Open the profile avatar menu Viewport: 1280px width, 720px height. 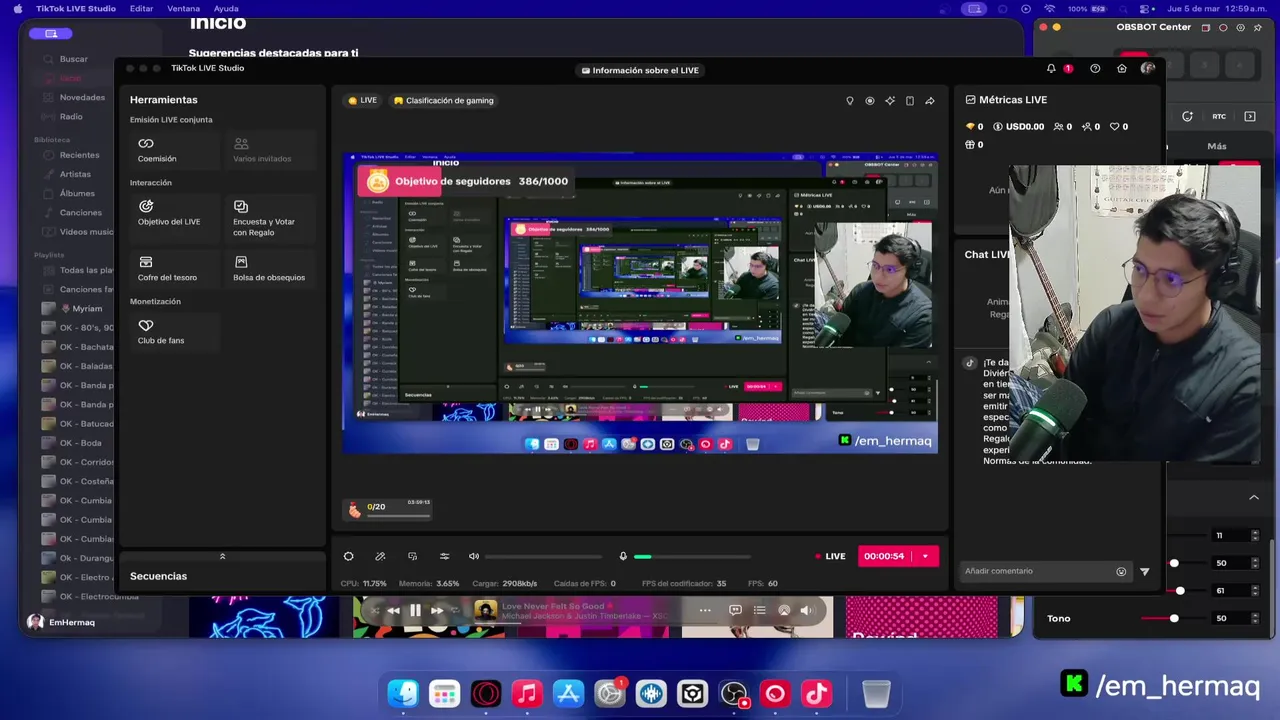tap(1147, 68)
